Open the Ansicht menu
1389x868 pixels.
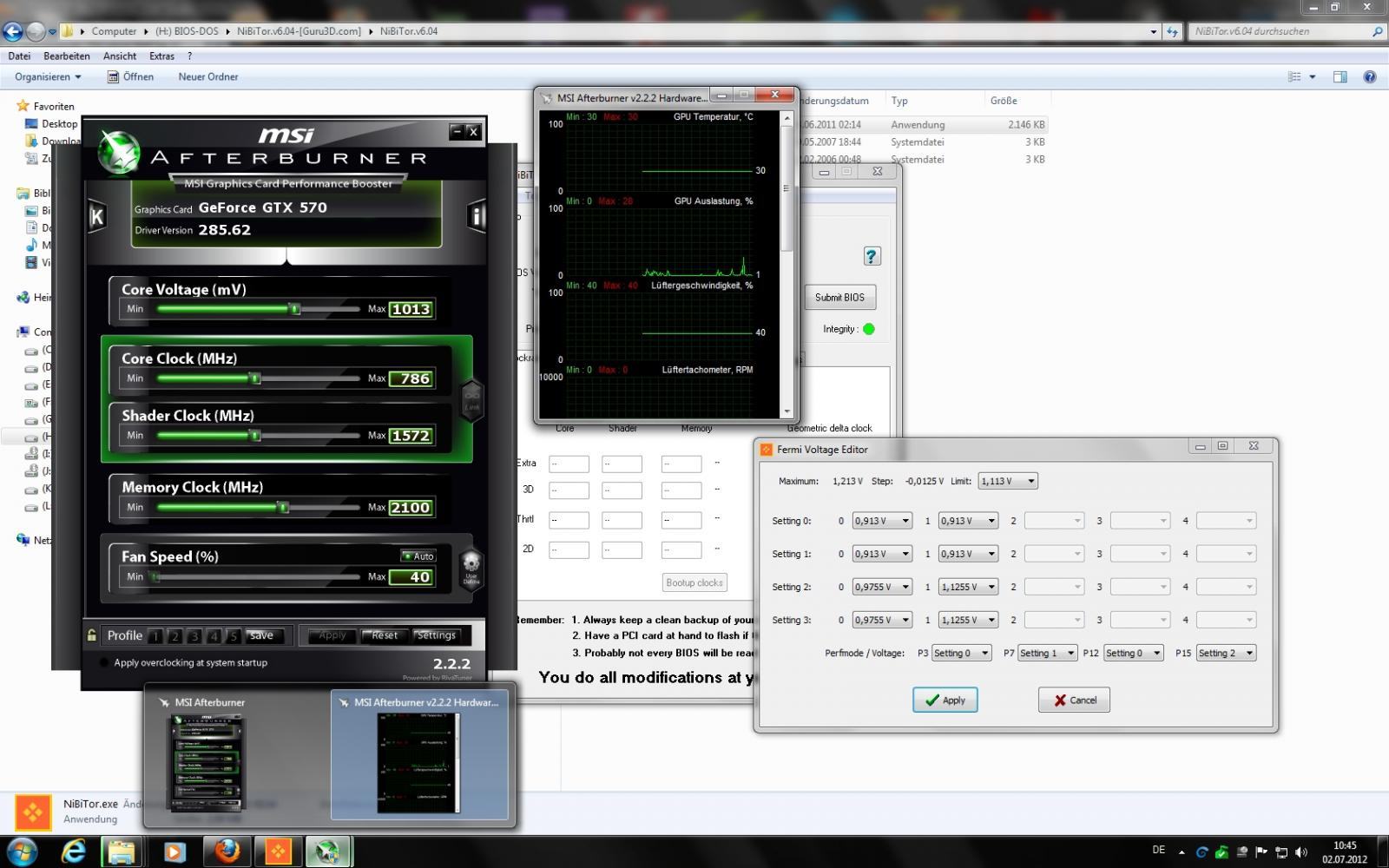point(120,56)
